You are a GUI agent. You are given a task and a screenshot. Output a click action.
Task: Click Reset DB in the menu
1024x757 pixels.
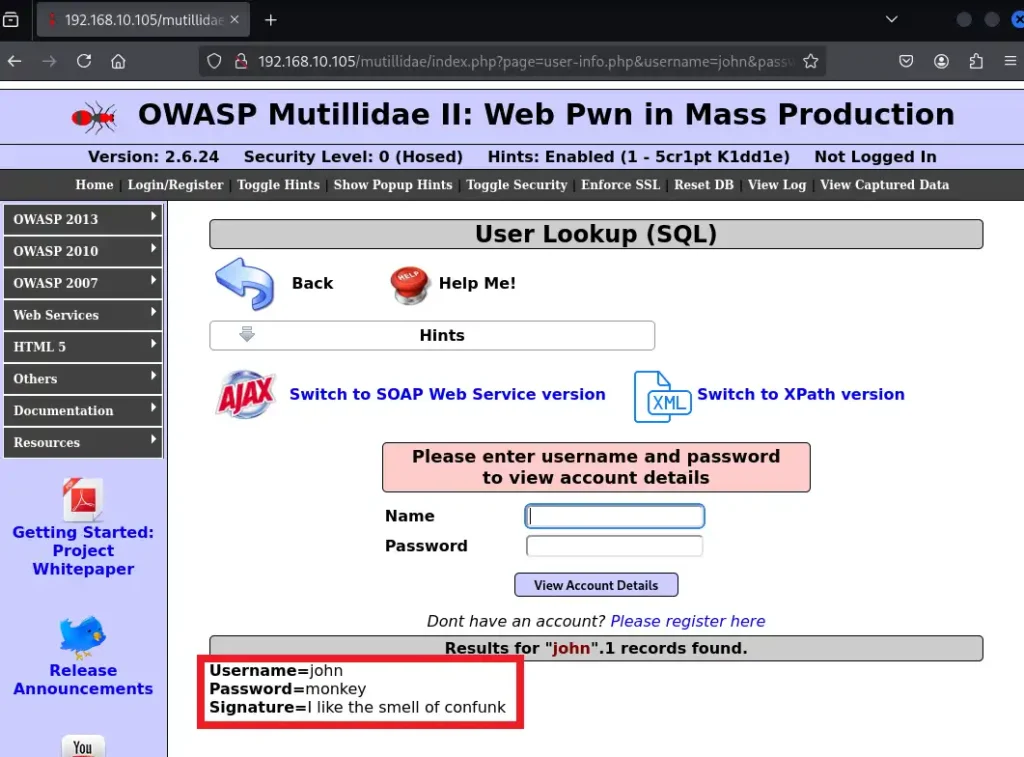click(704, 185)
